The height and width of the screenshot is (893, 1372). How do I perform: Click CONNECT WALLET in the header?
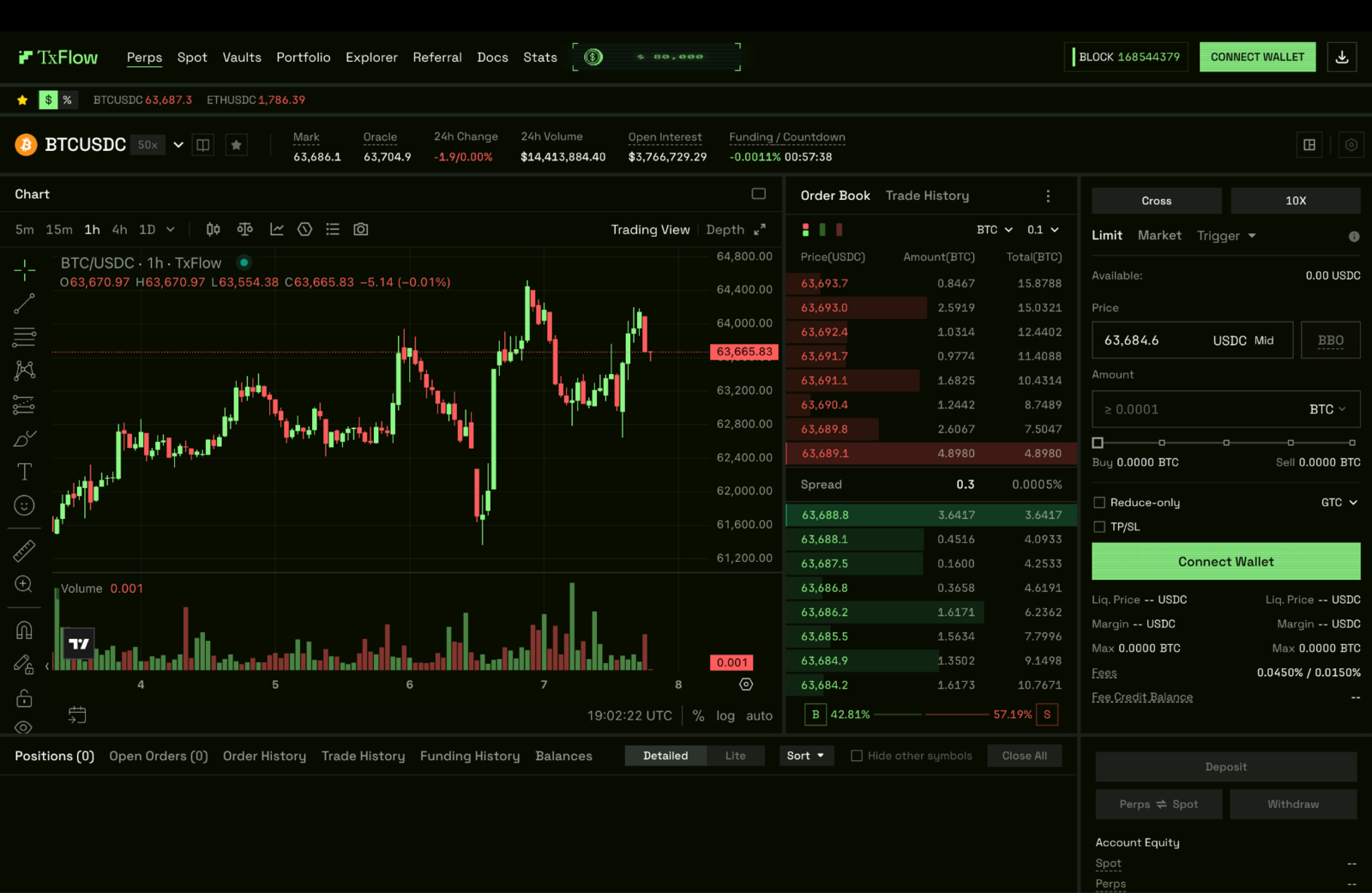click(1257, 57)
